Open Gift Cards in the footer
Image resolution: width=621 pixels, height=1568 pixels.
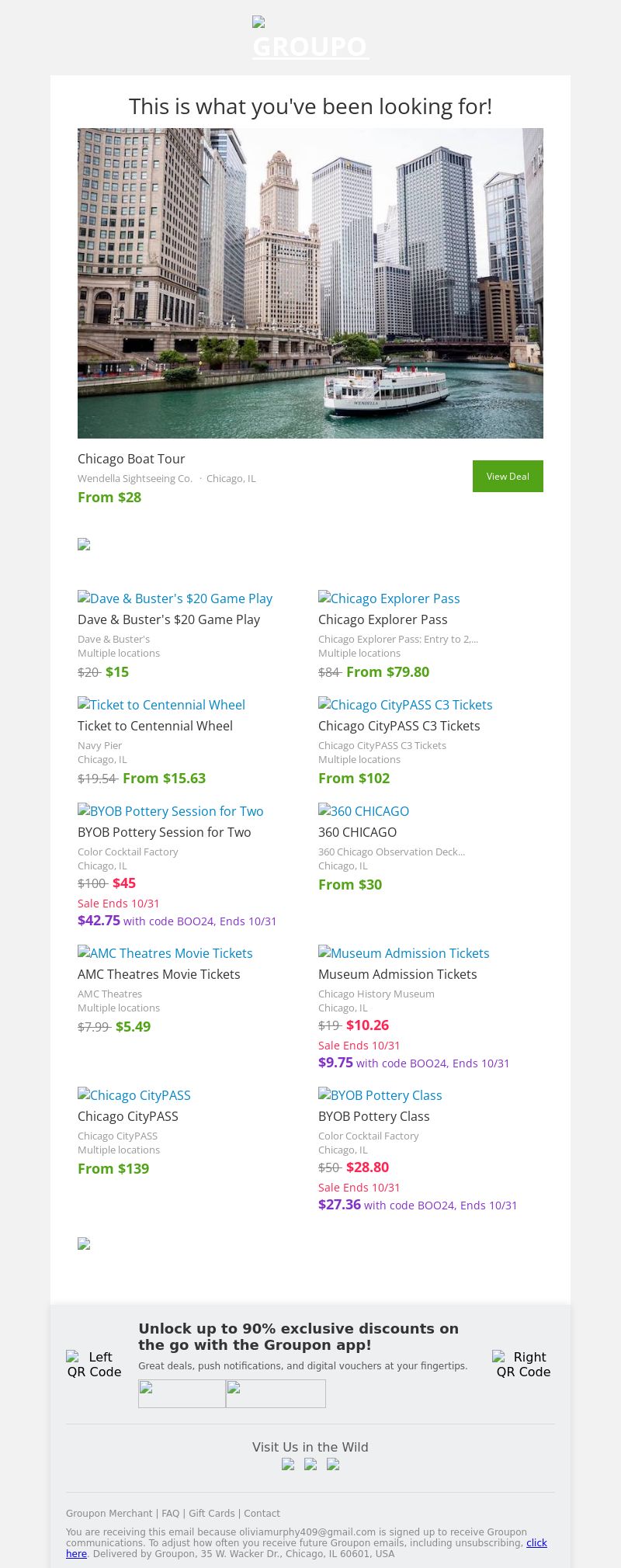211,1513
